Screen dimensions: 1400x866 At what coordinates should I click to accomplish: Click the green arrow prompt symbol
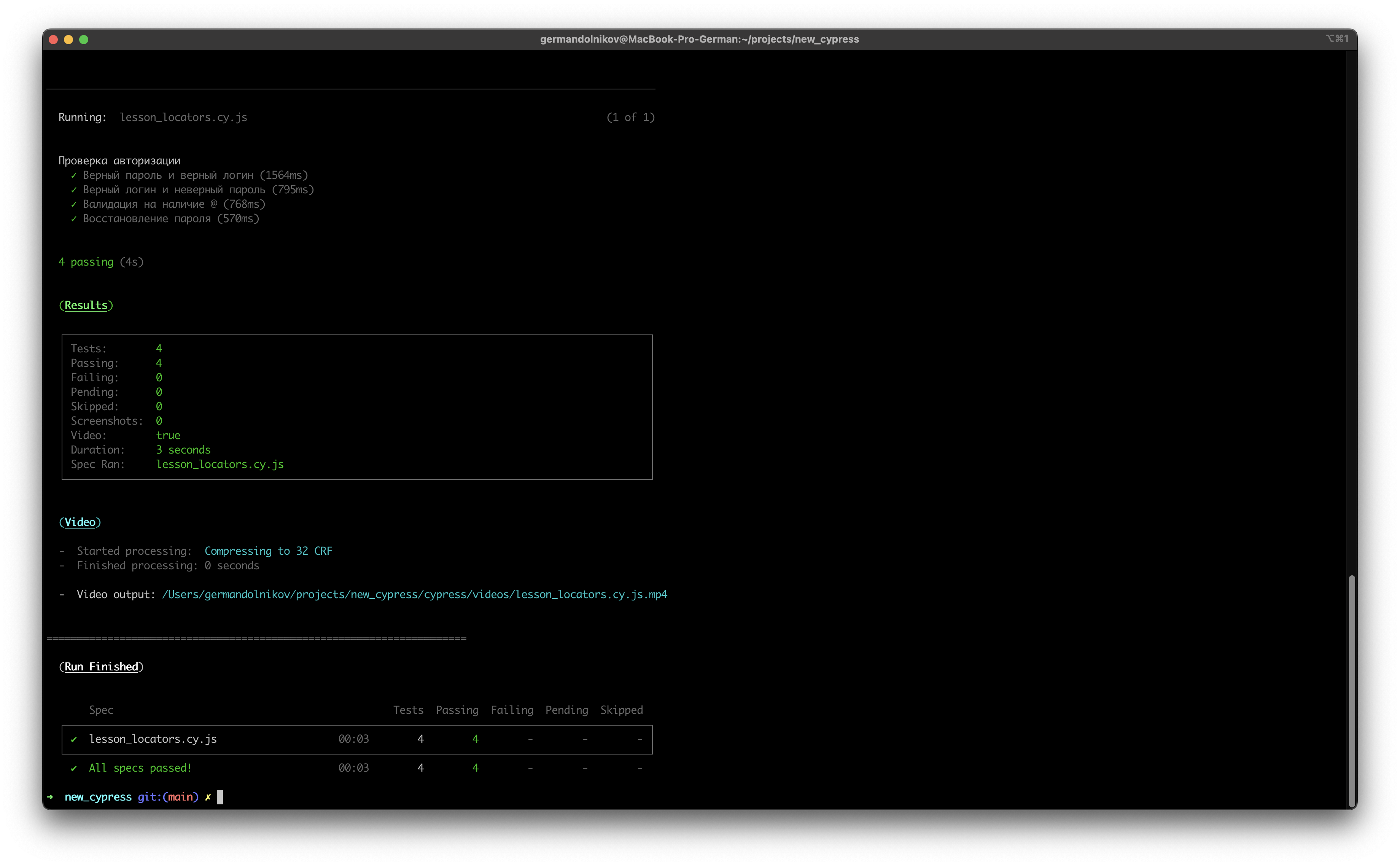50,797
